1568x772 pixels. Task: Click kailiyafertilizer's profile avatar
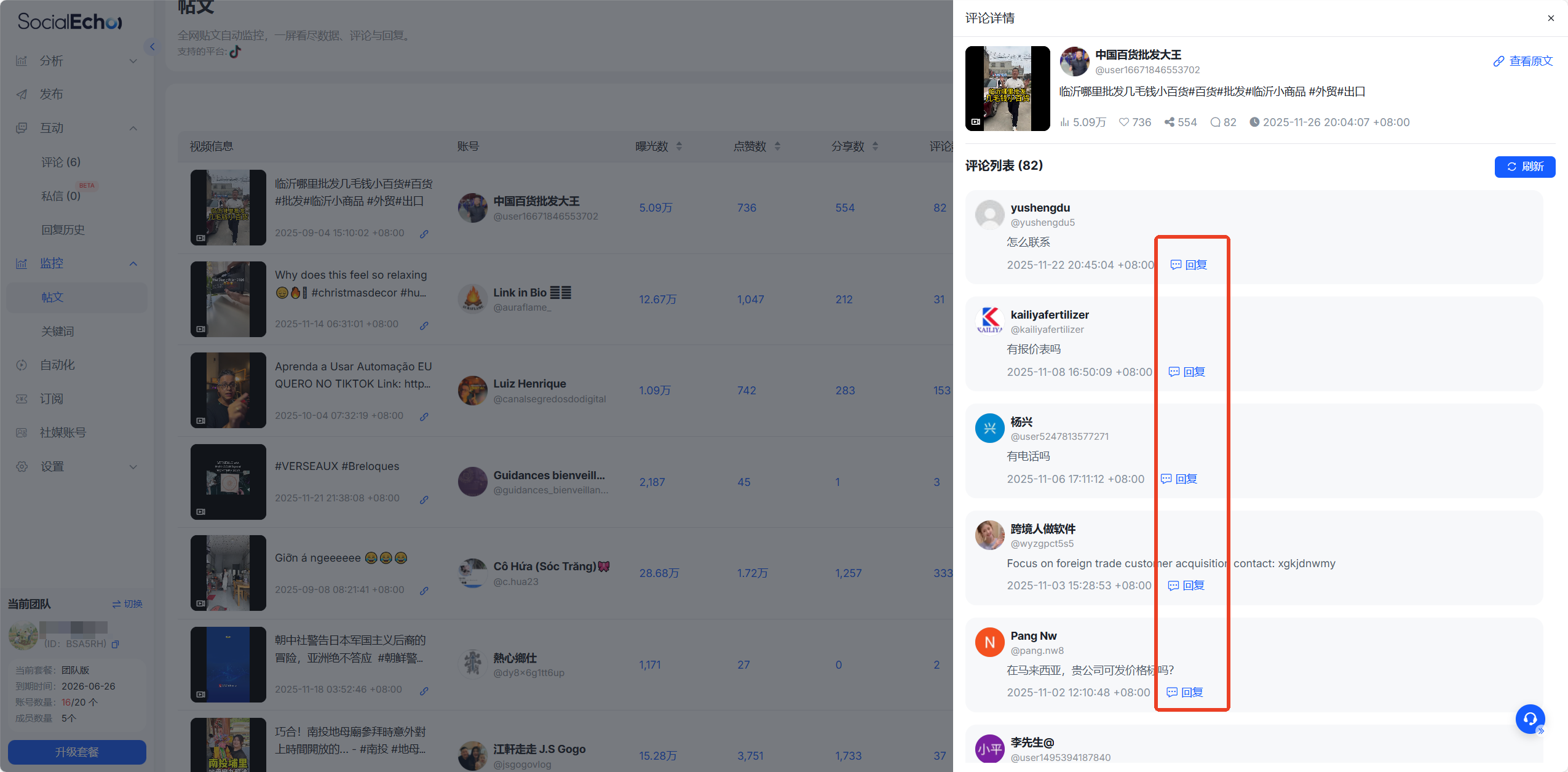point(989,320)
